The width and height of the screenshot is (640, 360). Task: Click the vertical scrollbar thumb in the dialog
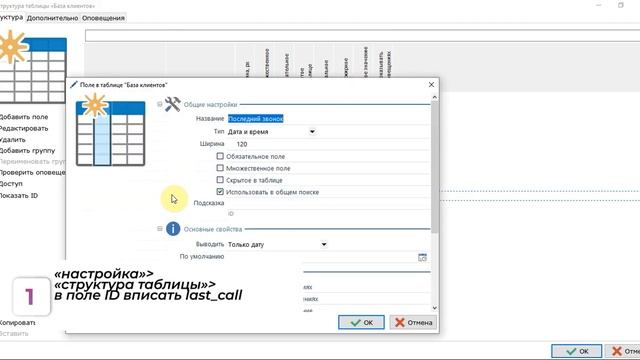click(434, 167)
